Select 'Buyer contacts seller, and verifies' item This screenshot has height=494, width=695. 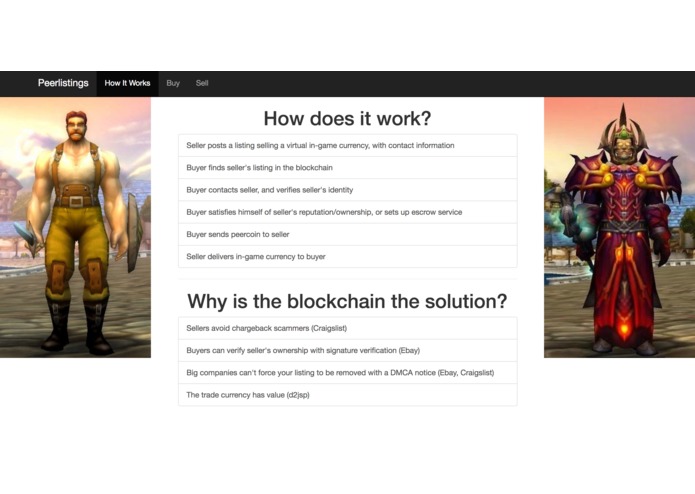click(348, 190)
